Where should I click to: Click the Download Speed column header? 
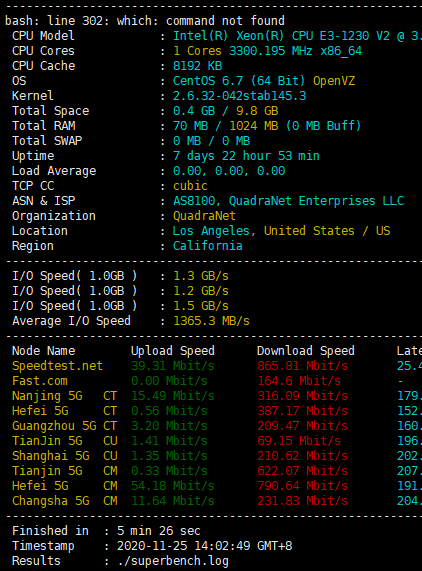pos(305,350)
